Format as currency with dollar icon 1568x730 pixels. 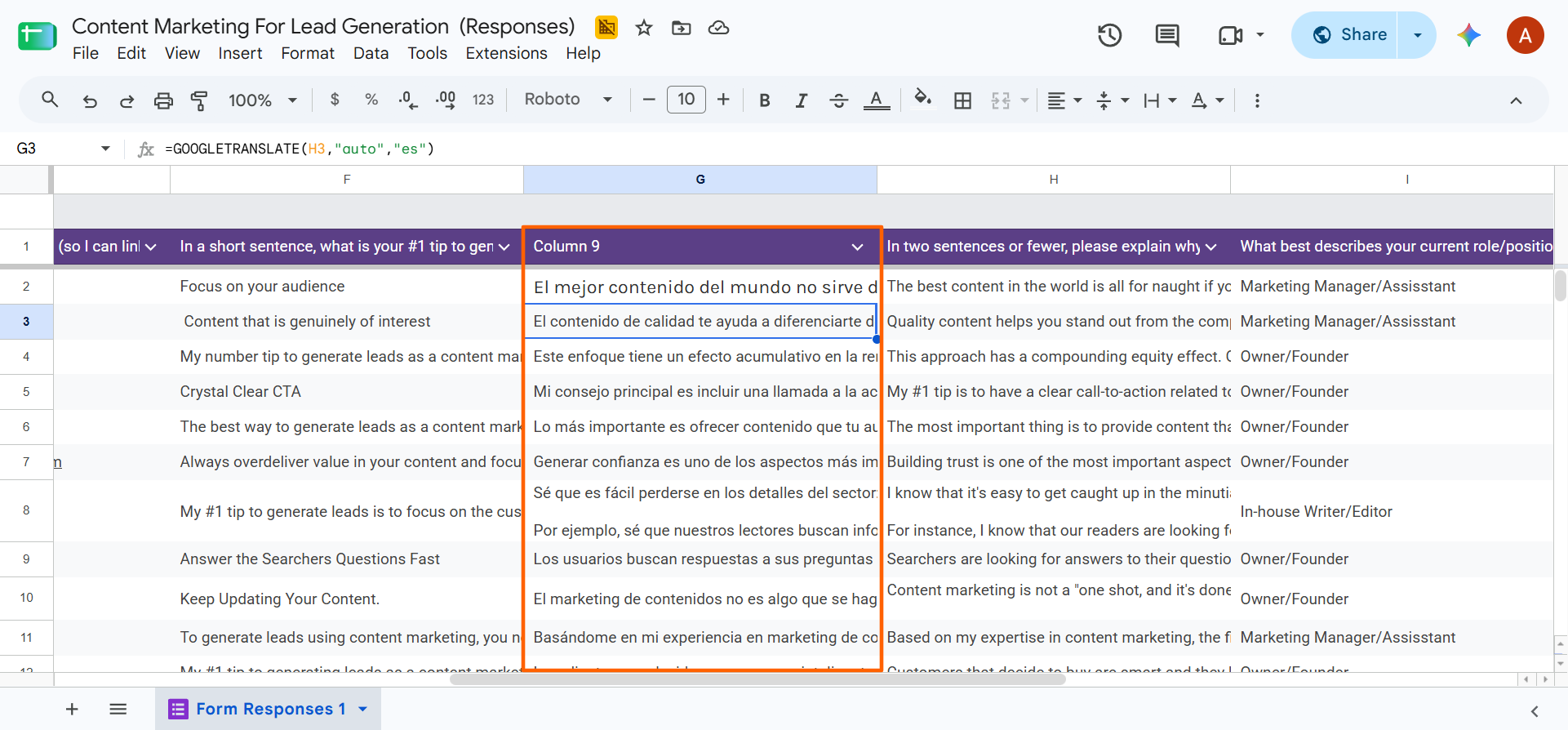click(335, 100)
